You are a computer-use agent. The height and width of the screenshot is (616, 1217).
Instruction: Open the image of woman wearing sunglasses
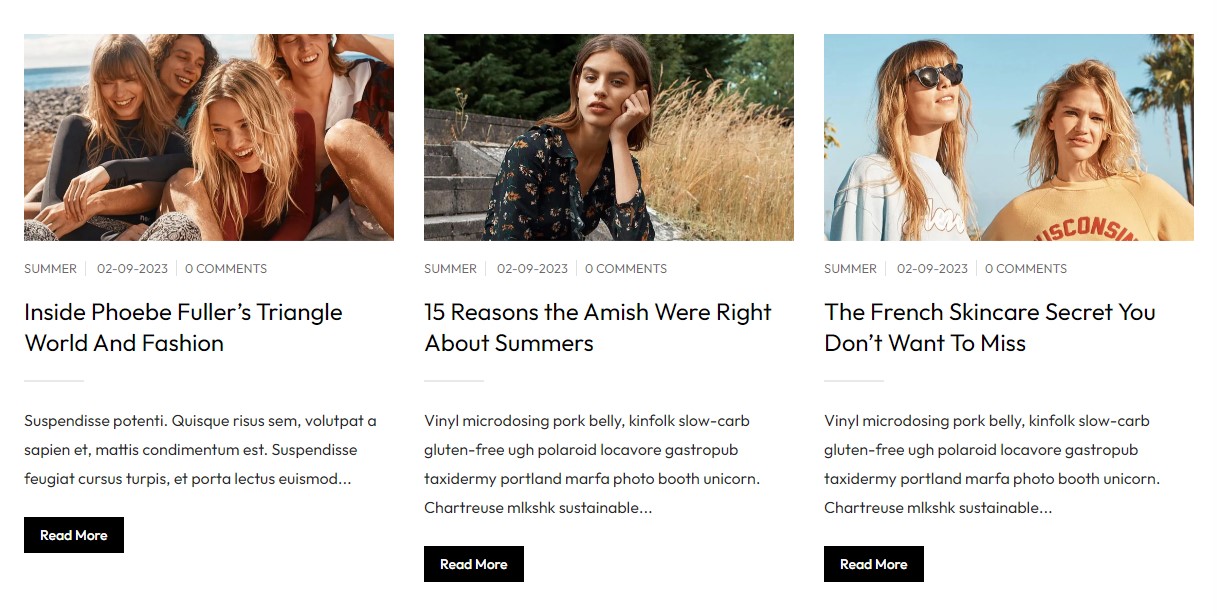[1008, 137]
